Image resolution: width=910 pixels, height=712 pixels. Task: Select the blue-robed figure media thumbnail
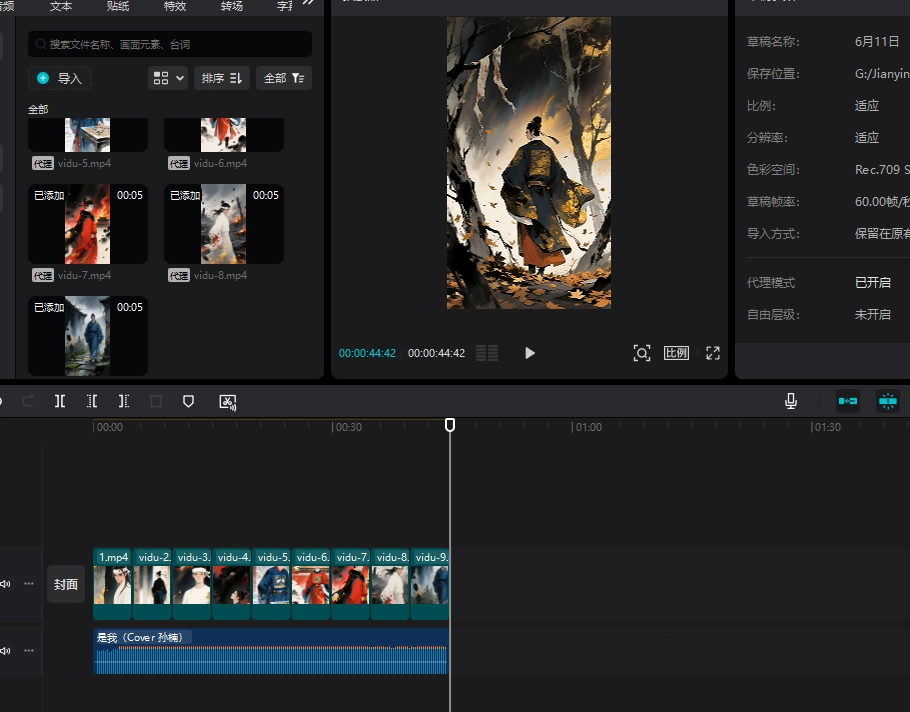click(88, 336)
